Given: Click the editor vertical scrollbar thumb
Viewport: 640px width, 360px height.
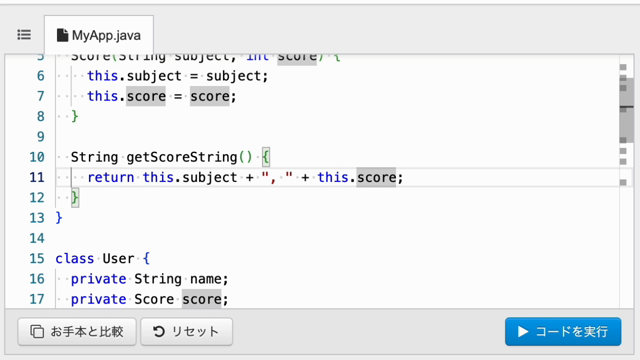Looking at the screenshot, I should click(x=626, y=109).
